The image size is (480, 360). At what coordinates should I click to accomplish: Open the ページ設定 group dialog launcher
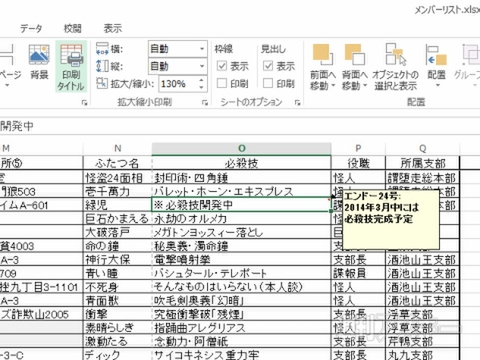click(x=84, y=103)
